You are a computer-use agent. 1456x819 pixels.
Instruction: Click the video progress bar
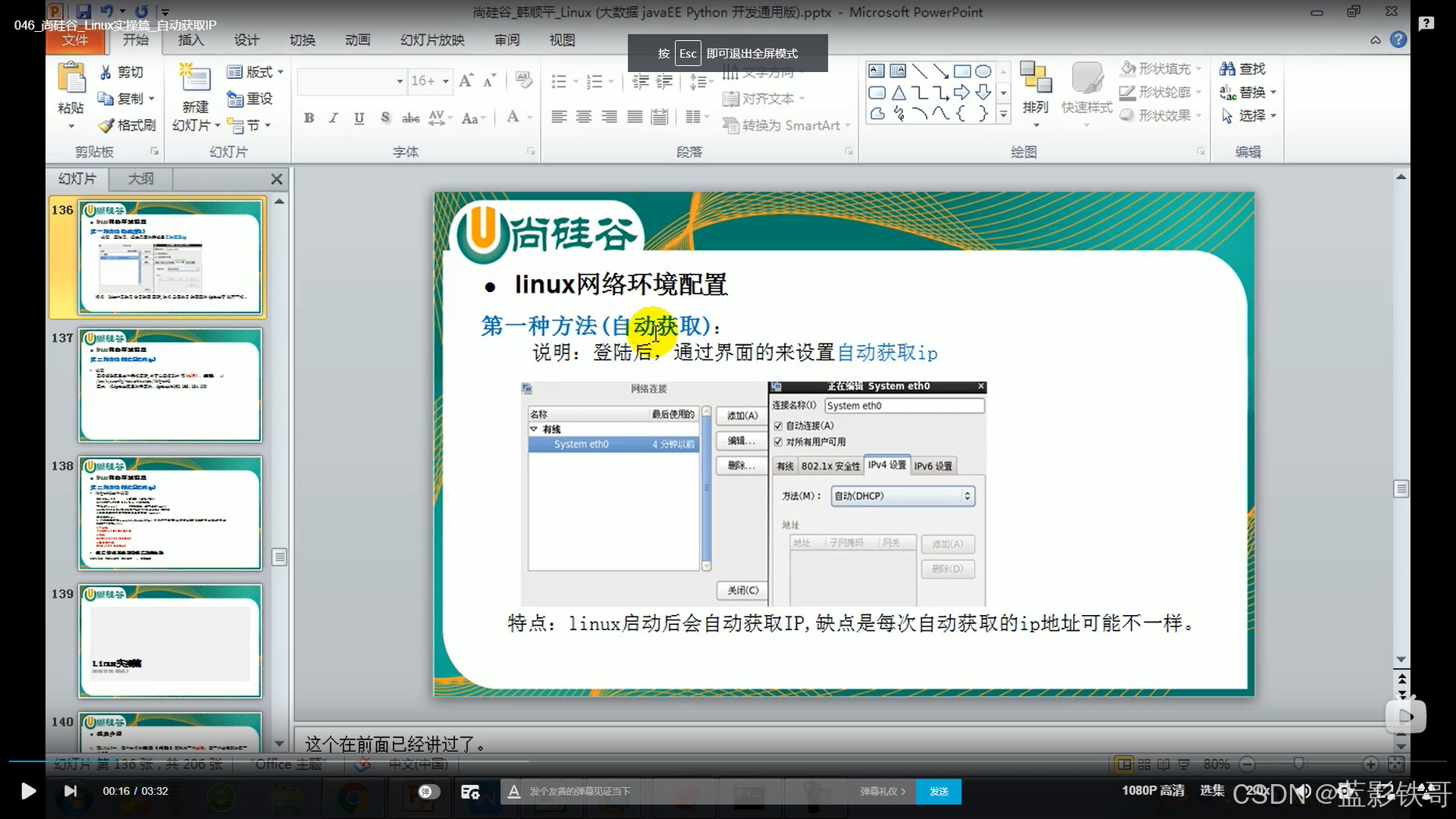(728, 761)
